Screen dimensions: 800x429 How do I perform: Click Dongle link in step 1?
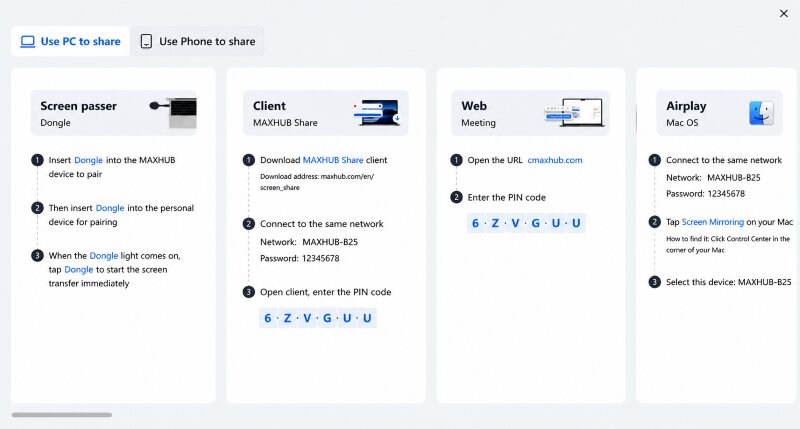click(88, 160)
